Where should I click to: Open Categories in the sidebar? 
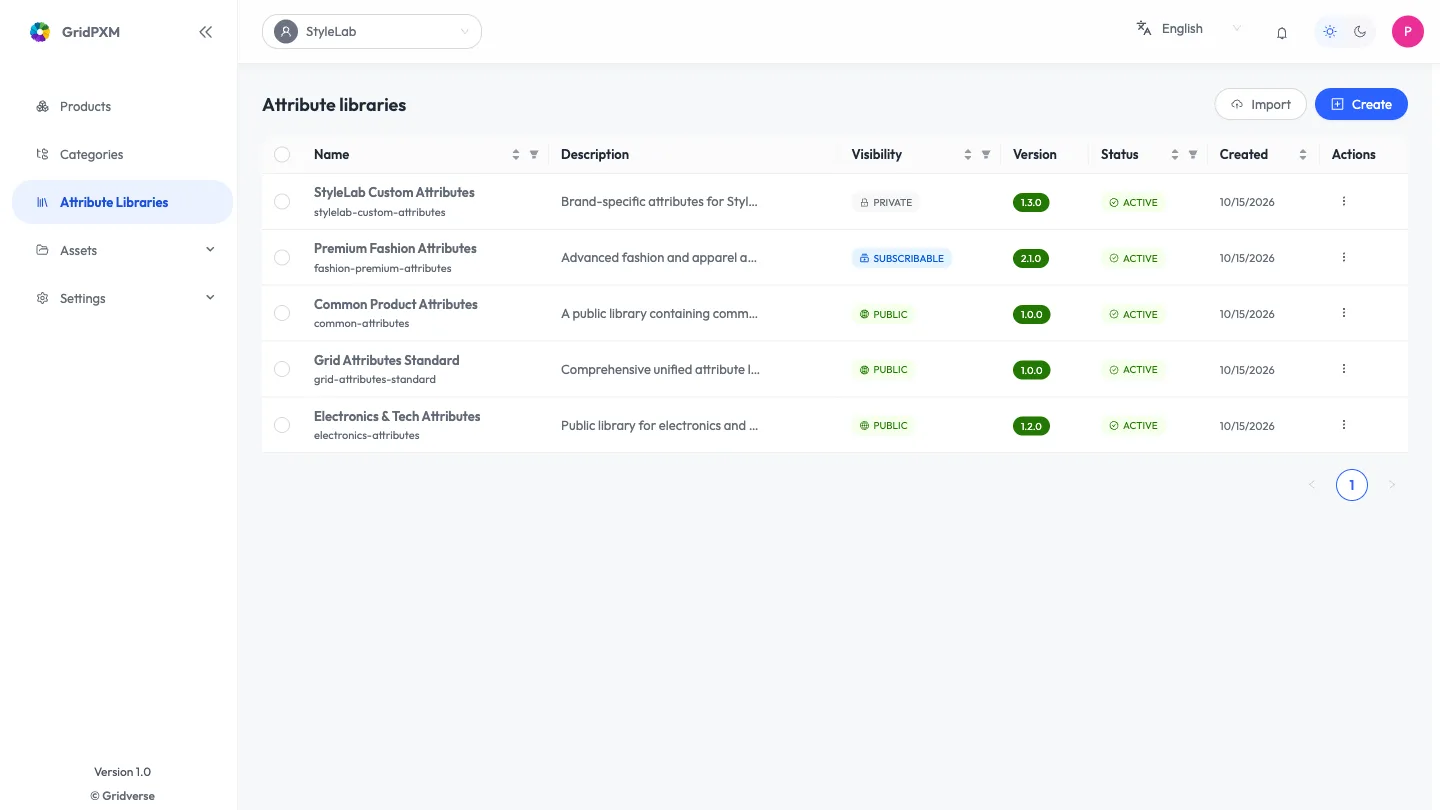122,154
